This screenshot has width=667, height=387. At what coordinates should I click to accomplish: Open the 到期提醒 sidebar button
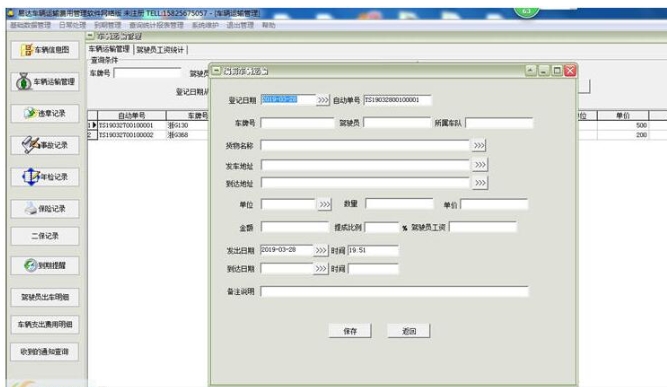45,265
